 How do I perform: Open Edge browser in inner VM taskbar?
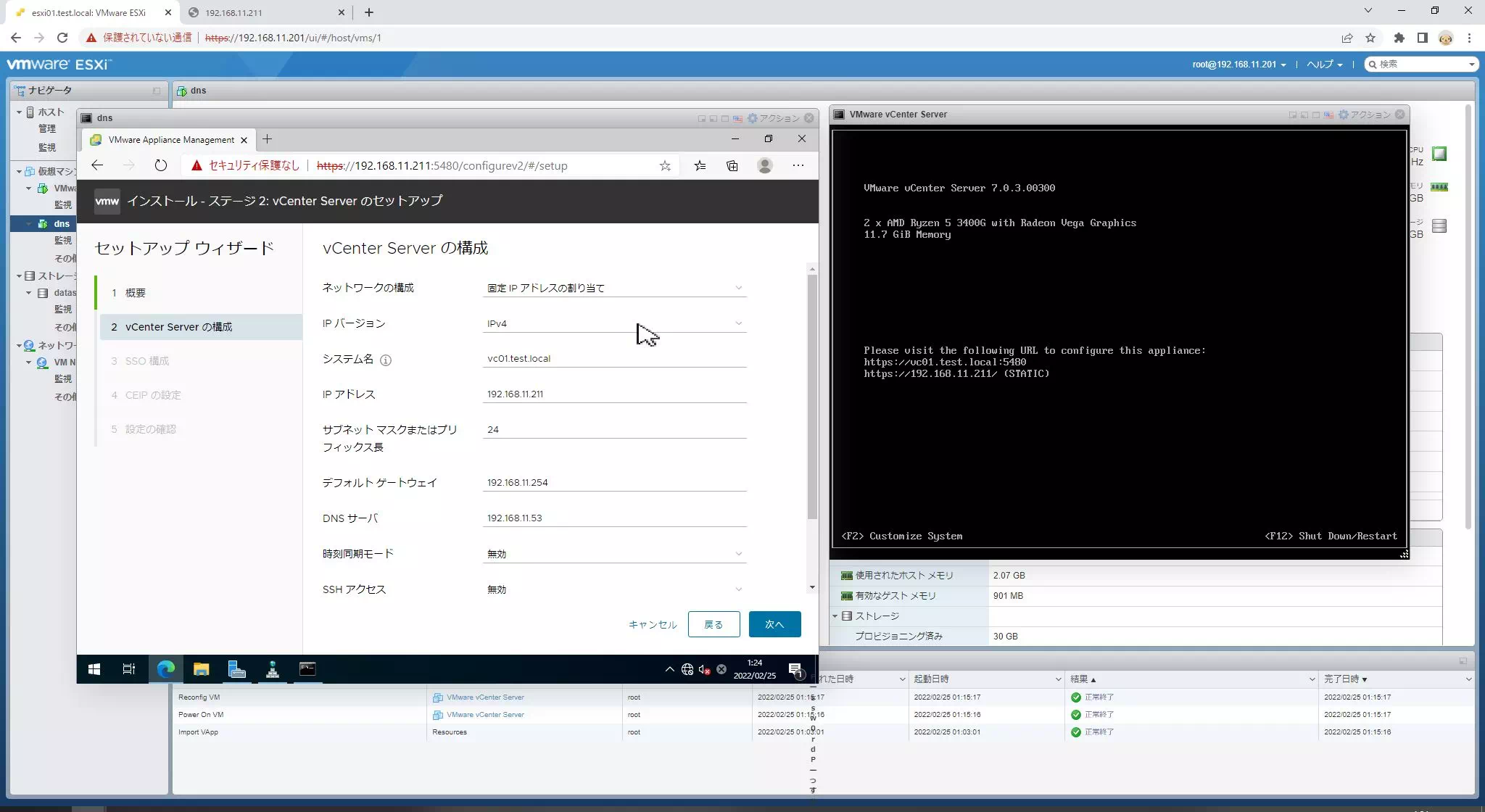[x=166, y=669]
